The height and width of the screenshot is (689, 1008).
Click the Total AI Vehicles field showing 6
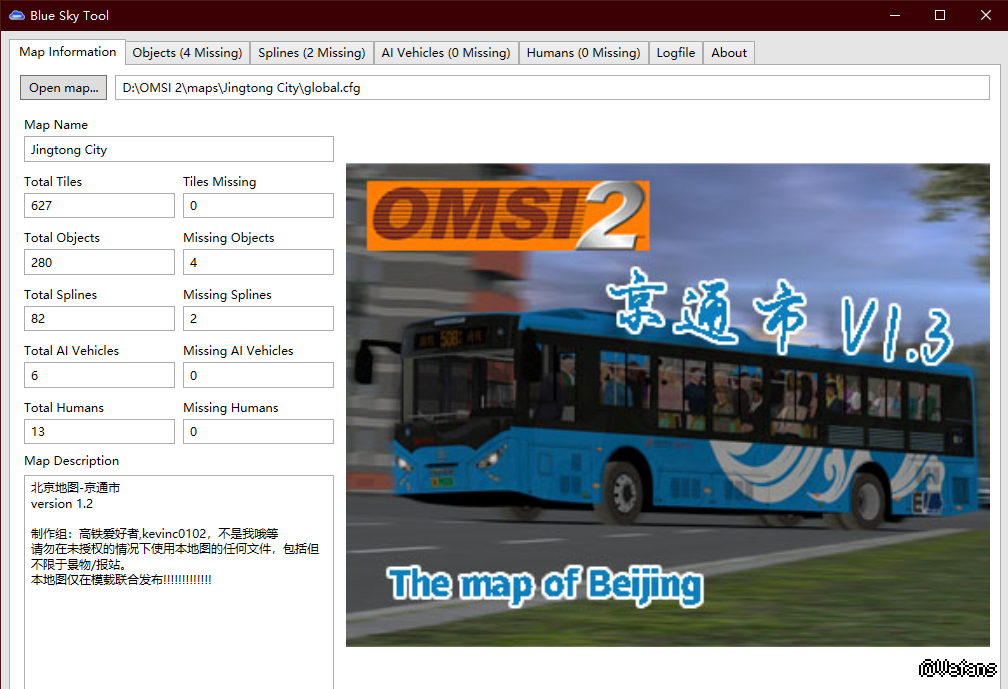(99, 375)
